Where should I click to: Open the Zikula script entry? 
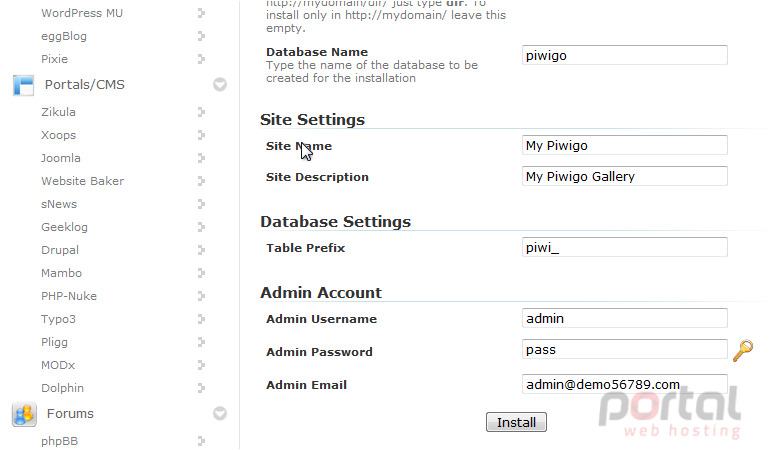point(58,112)
